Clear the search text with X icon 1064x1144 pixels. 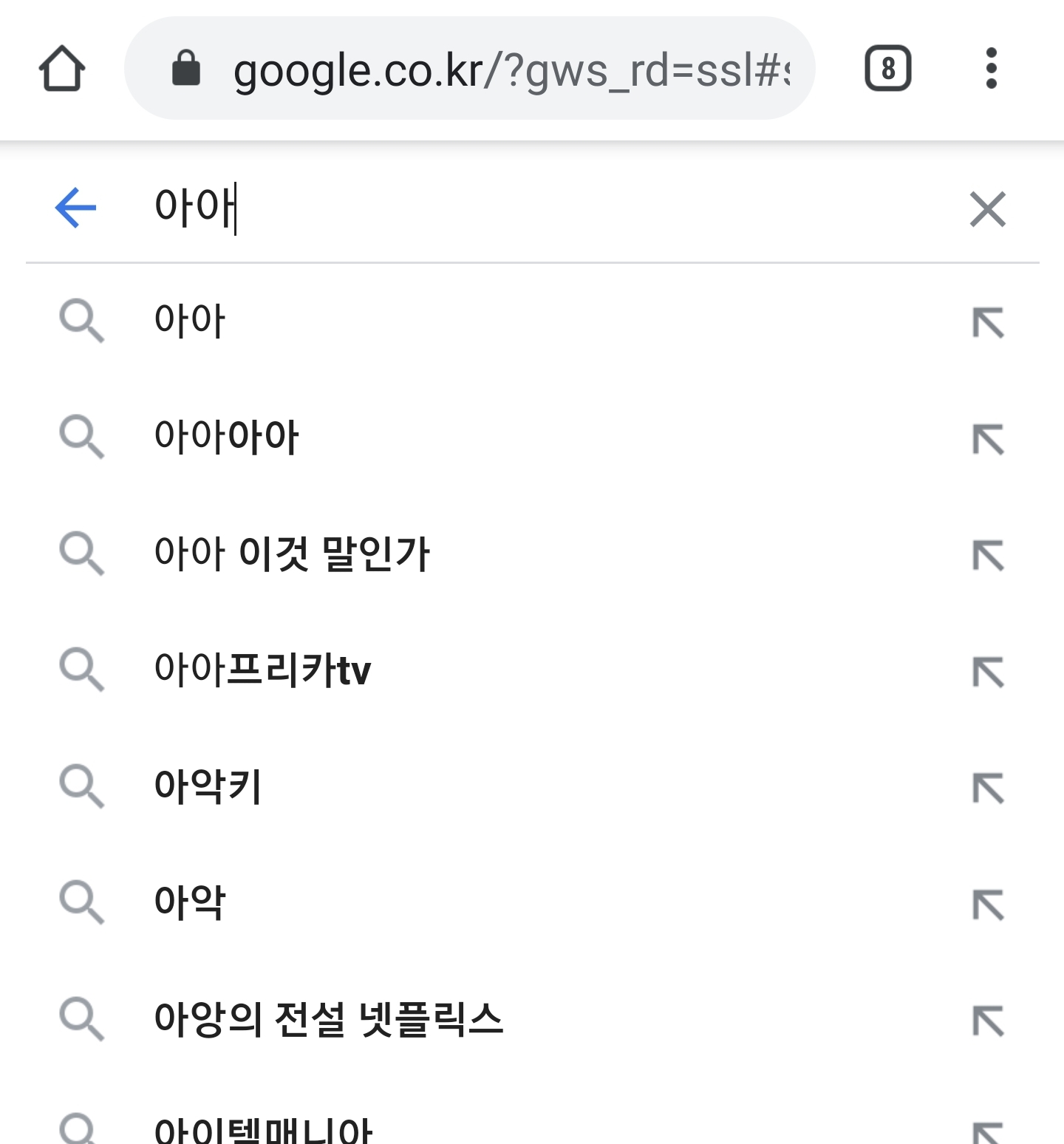tap(988, 209)
